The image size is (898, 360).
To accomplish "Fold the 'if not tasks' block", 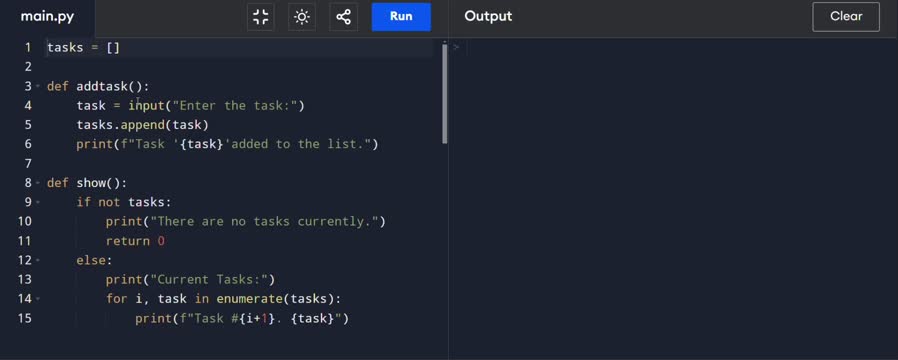I will (38, 203).
